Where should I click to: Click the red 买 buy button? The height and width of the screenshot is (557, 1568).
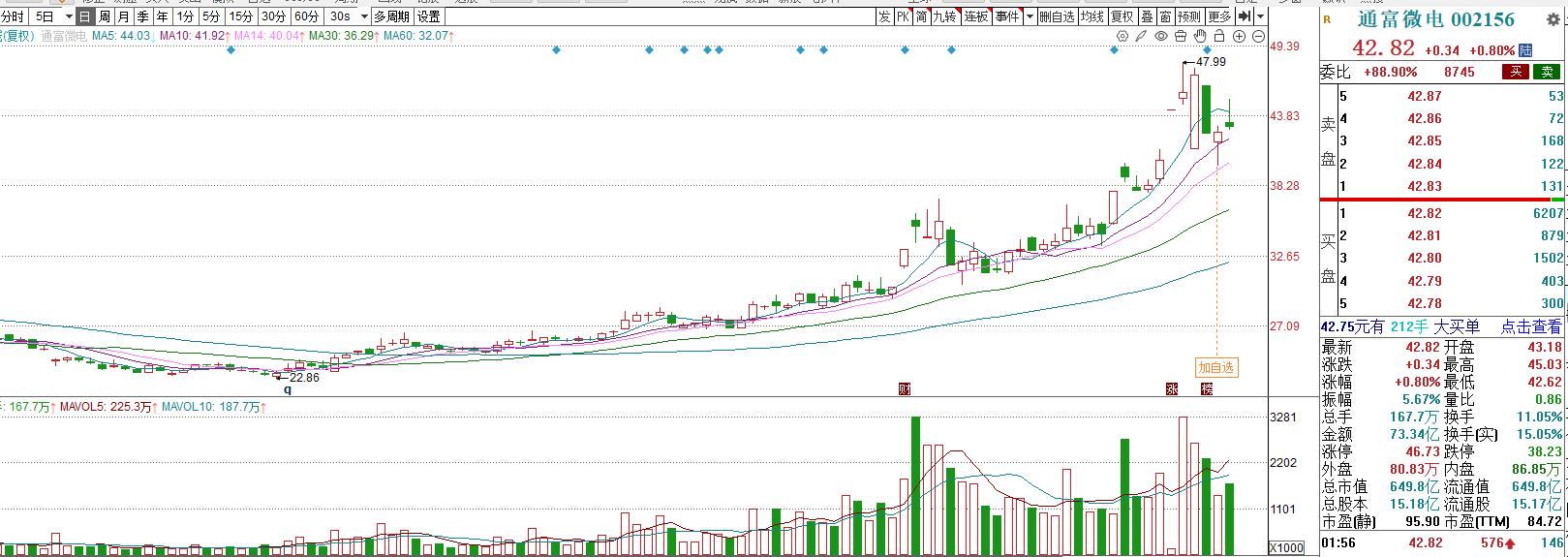[1516, 72]
